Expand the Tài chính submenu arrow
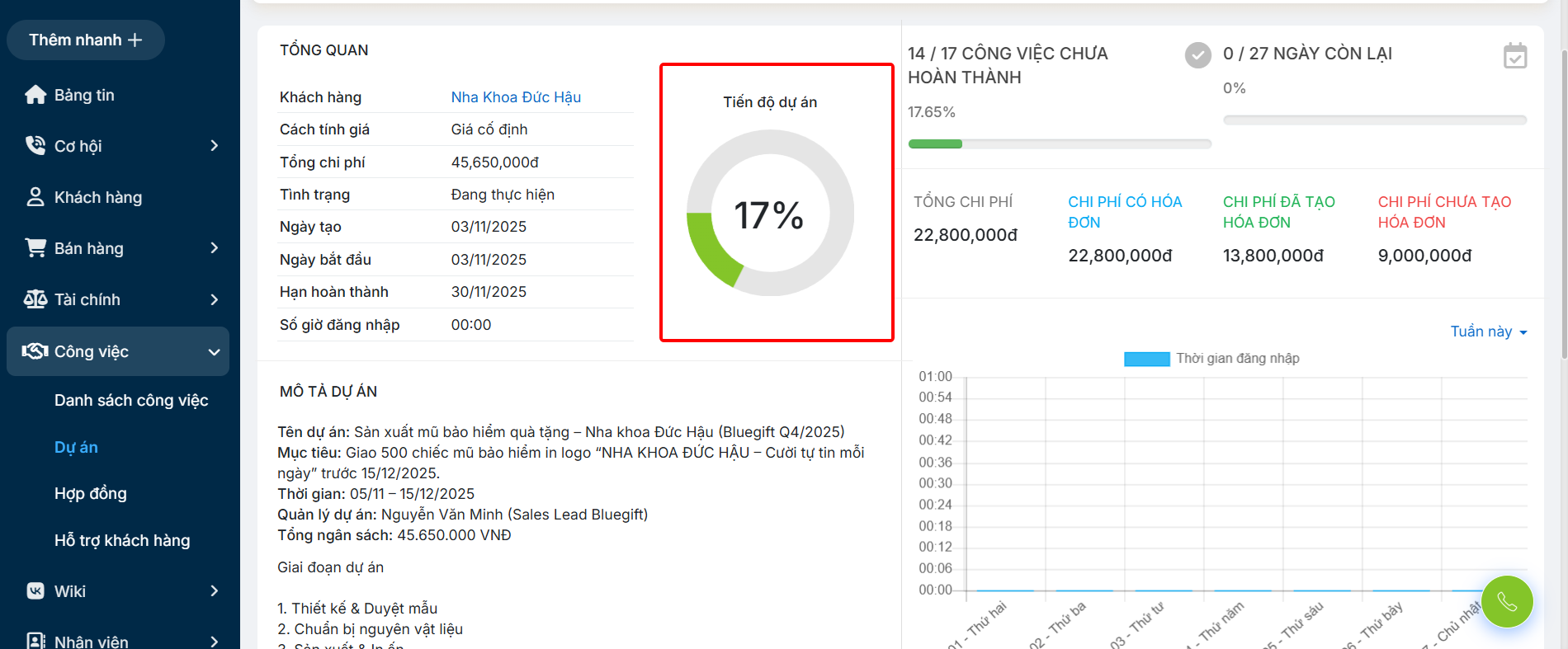Image resolution: width=1568 pixels, height=649 pixels. coord(215,299)
